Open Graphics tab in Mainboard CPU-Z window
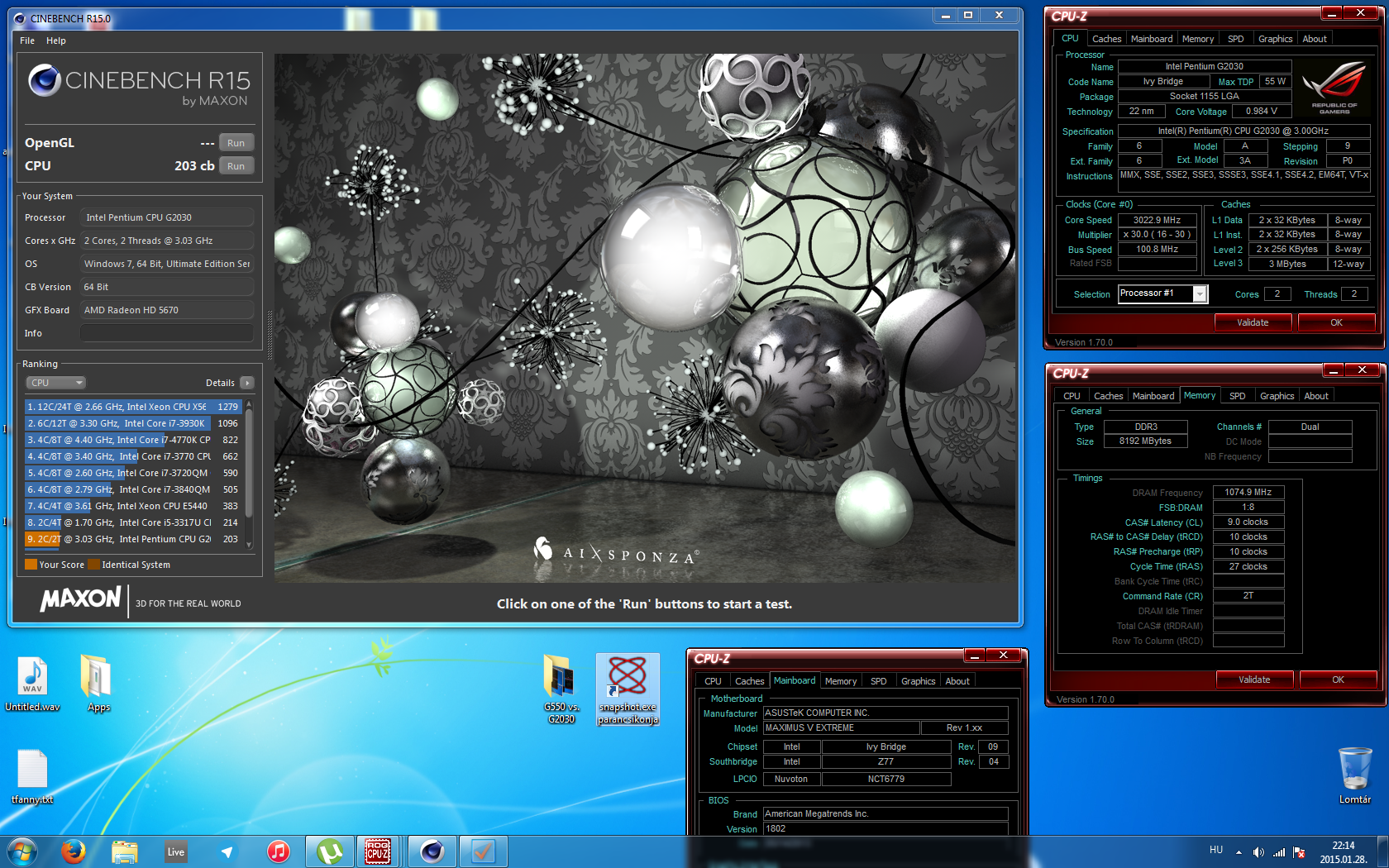Screen dimensions: 1389x868 (918, 681)
